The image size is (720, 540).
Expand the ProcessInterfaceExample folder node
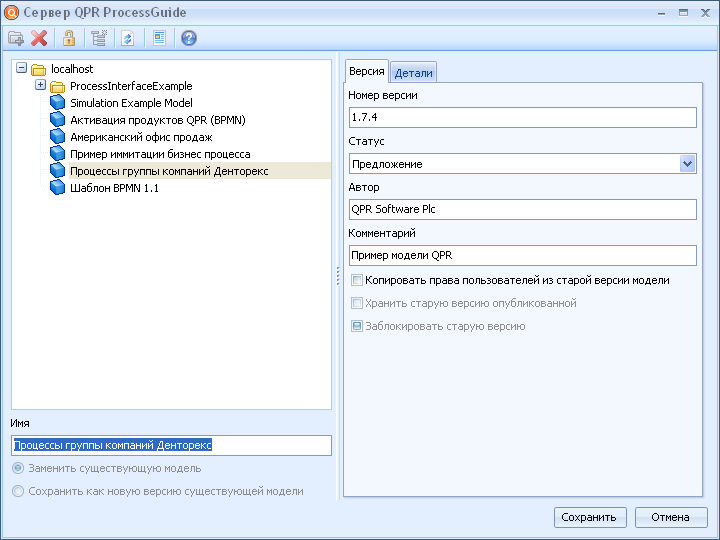click(40, 85)
